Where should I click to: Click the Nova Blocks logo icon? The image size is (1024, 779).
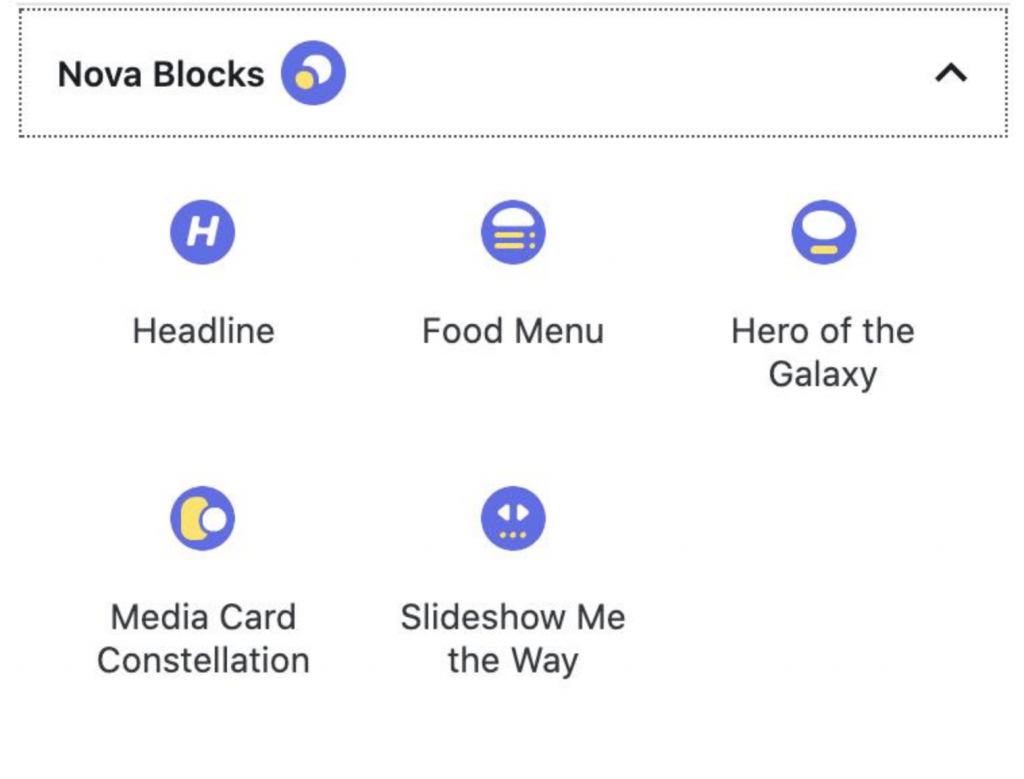pyautogui.click(x=313, y=71)
